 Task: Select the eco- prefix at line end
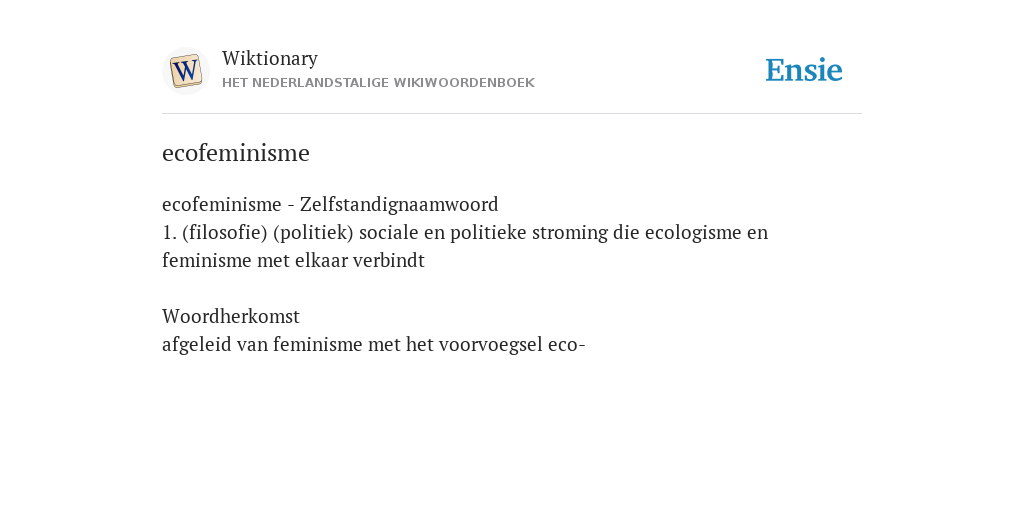(567, 345)
